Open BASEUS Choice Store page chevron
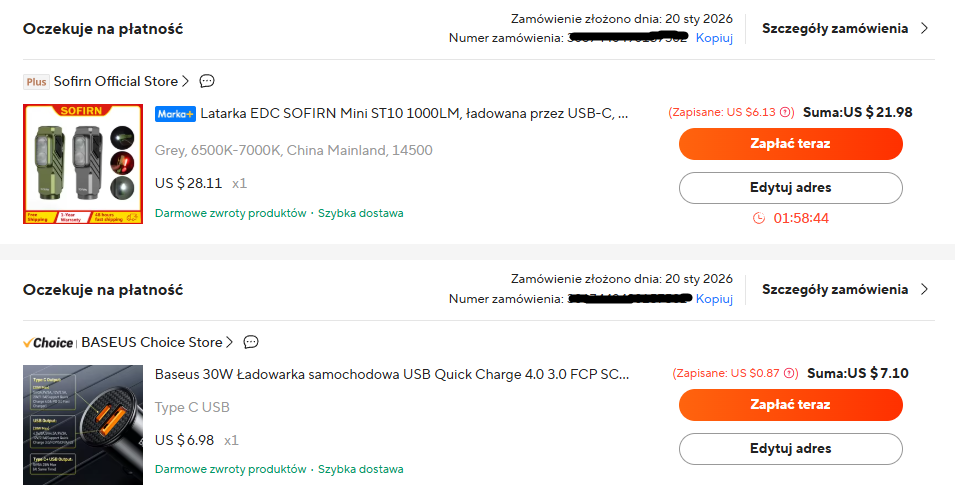This screenshot has width=955, height=501. (x=230, y=342)
